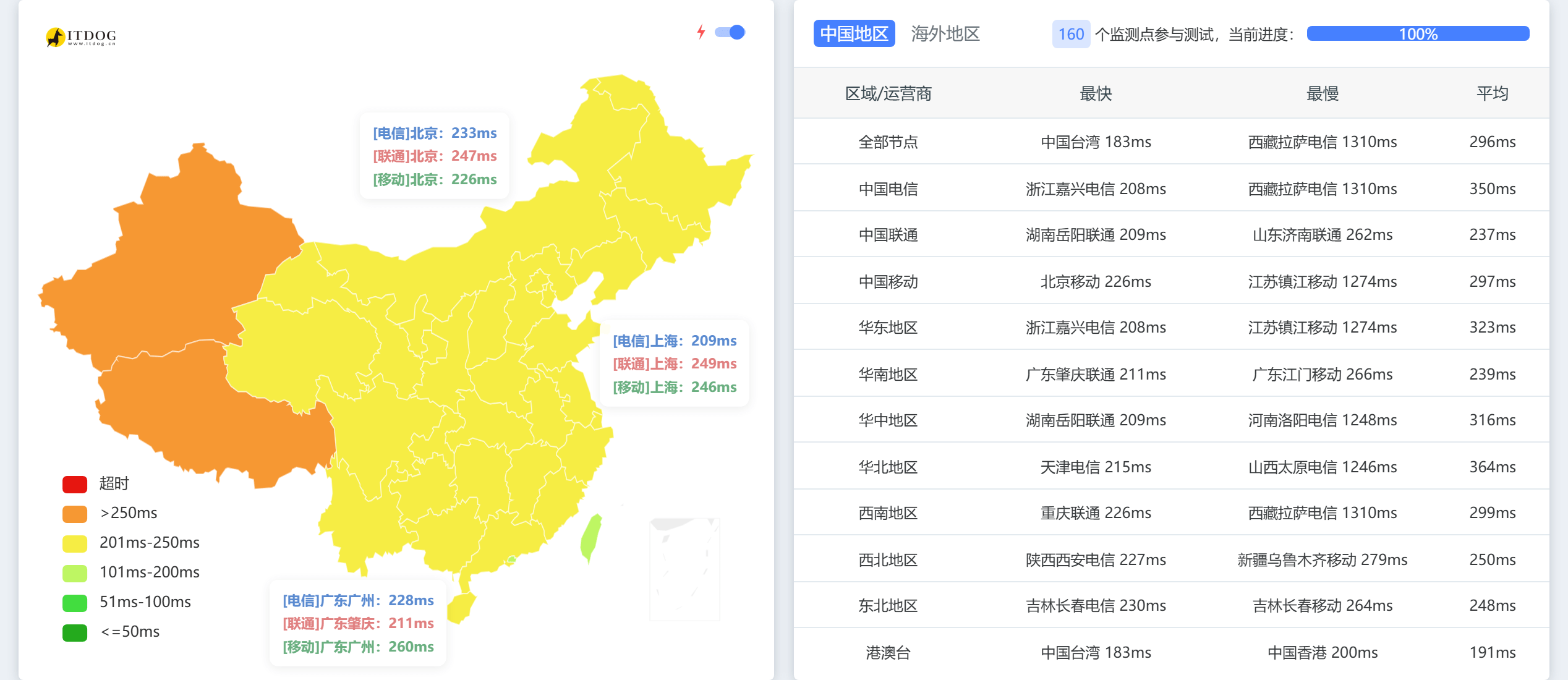Click the 广东肇庆联通 211ms cell

coord(1096,374)
